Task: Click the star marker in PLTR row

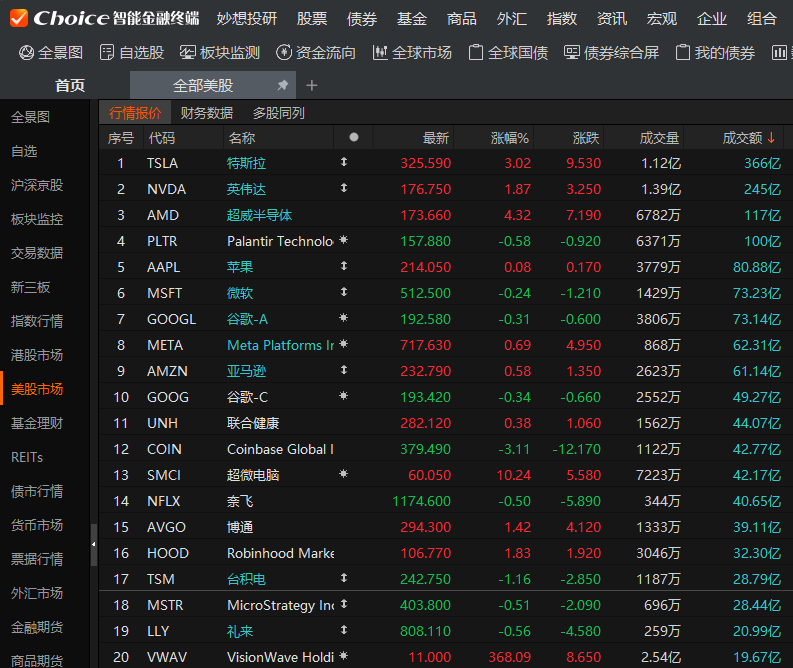Action: click(344, 240)
